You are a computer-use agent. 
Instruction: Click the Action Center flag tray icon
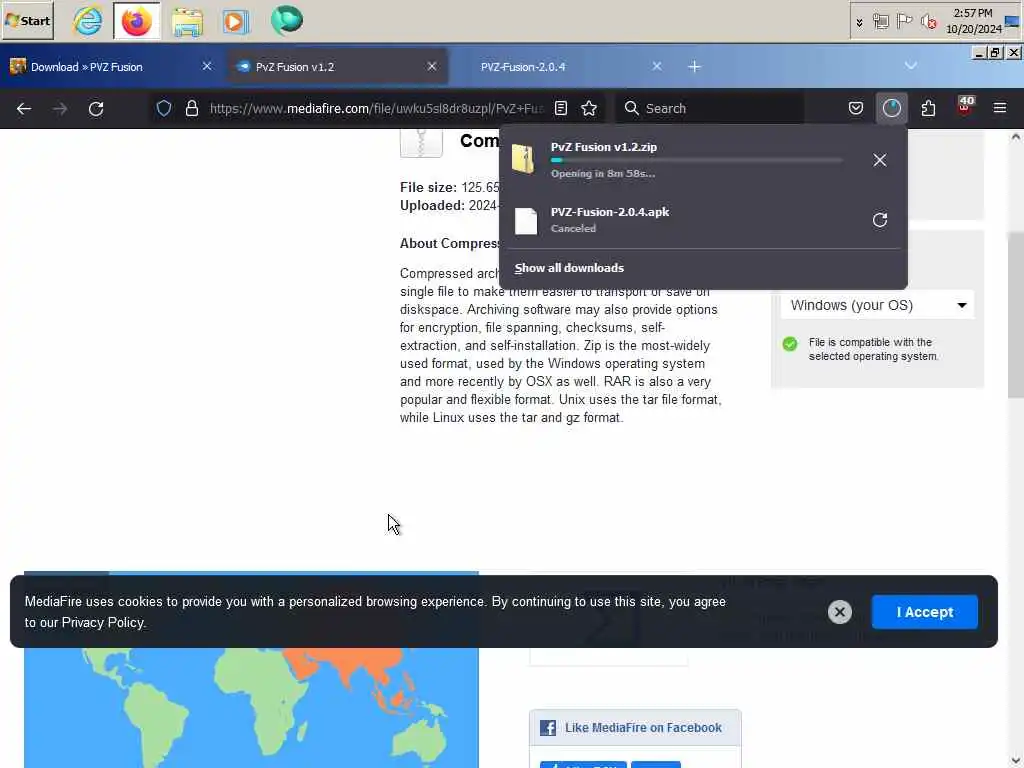click(904, 22)
